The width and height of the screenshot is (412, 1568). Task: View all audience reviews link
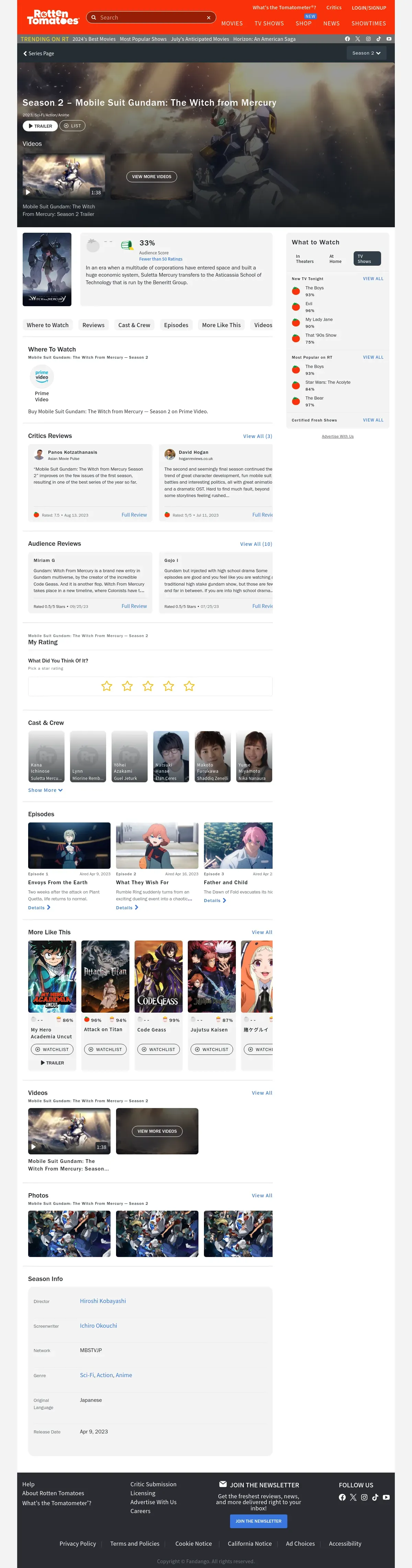pos(256,544)
